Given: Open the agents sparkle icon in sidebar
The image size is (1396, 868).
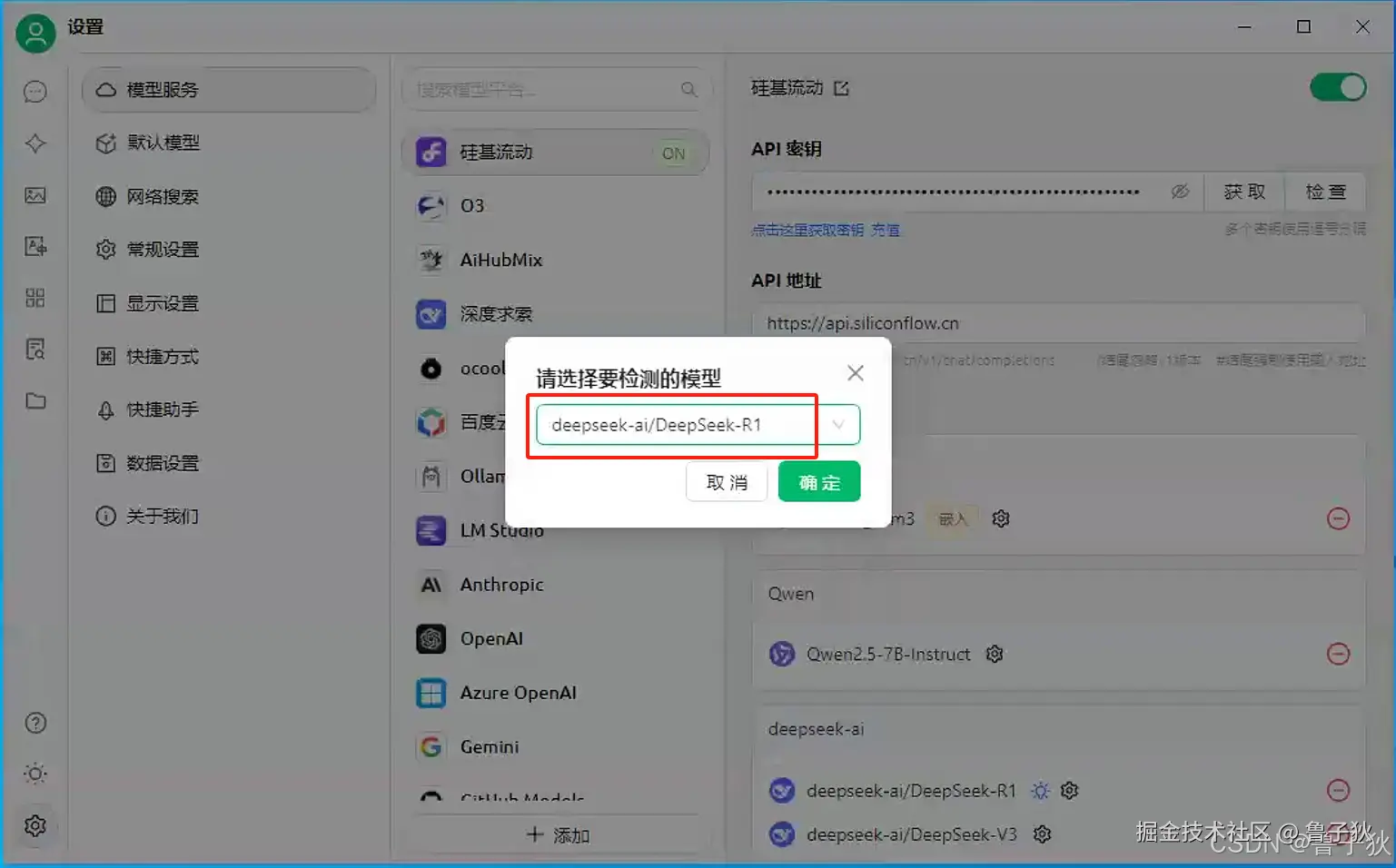Looking at the screenshot, I should [35, 143].
